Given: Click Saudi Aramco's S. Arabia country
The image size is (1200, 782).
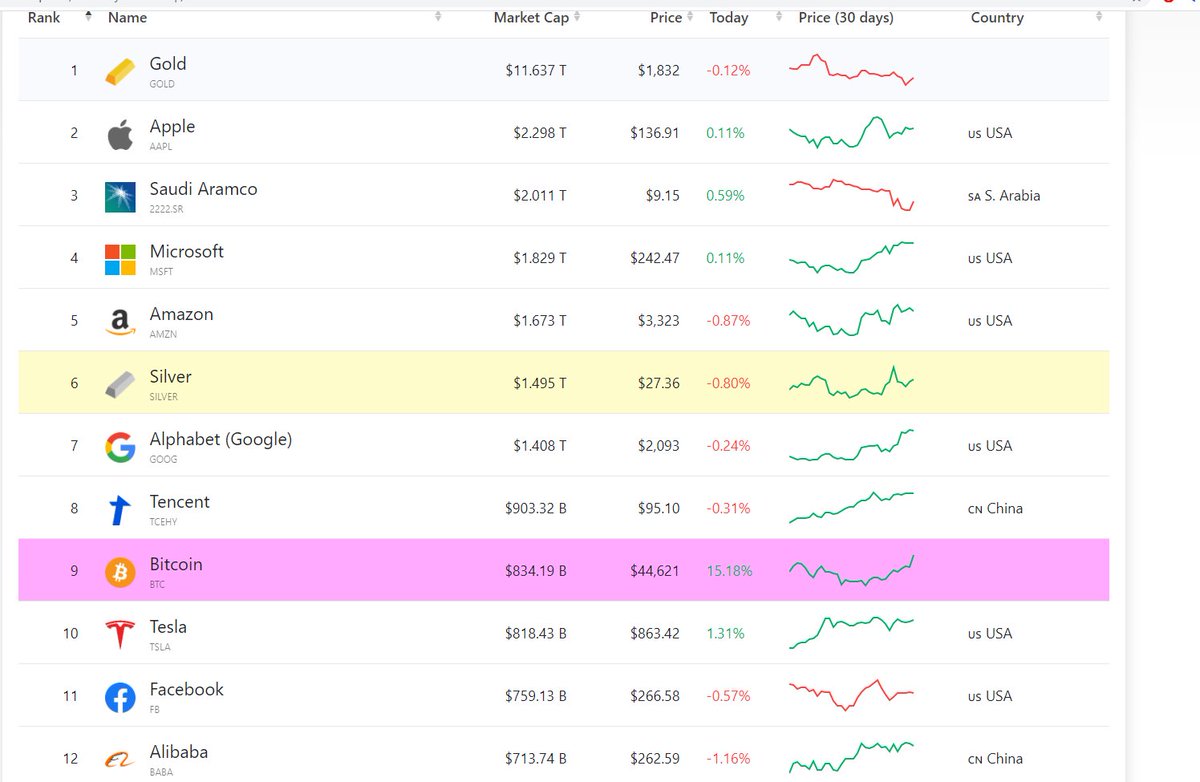Looking at the screenshot, I should click(x=1004, y=196).
